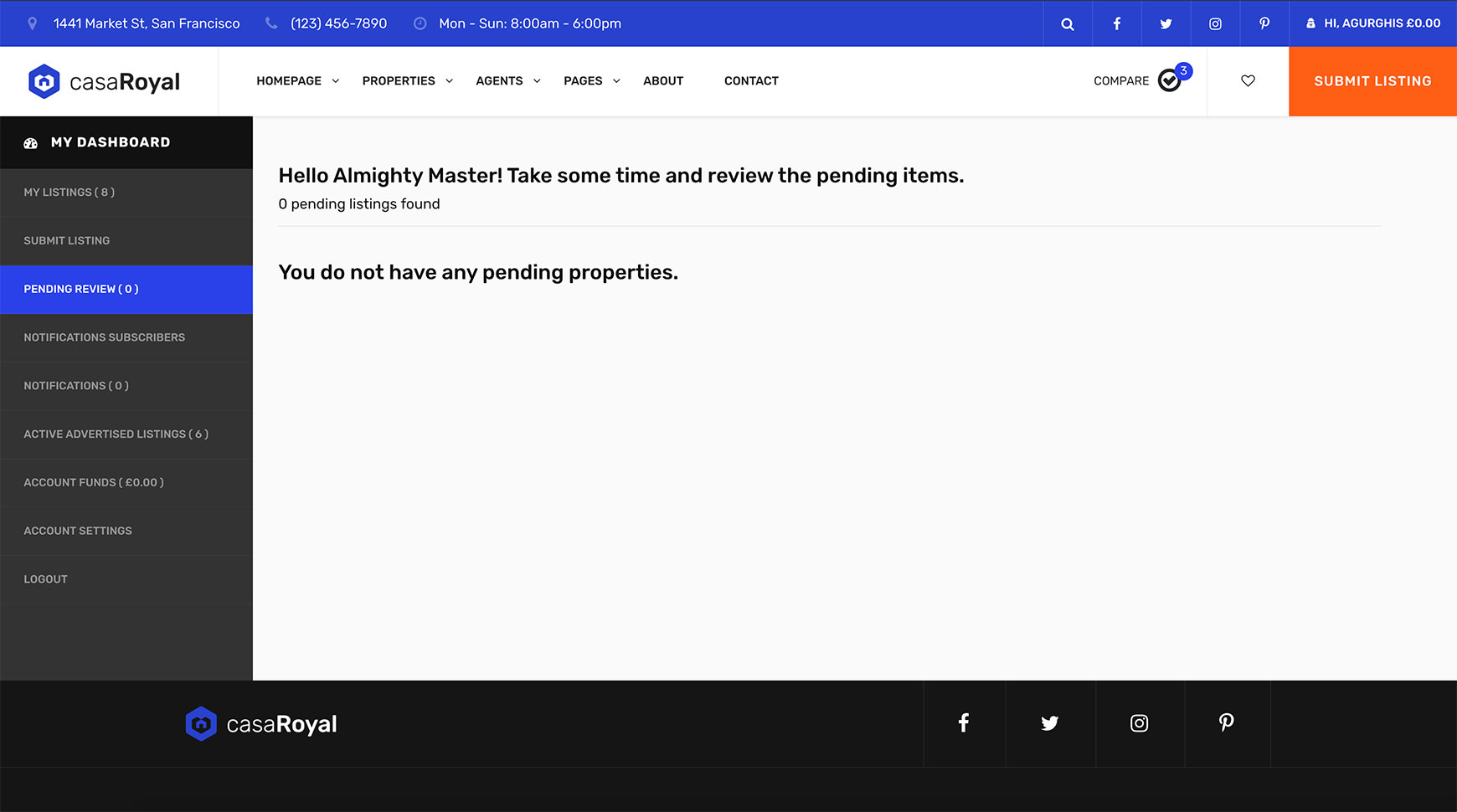The height and width of the screenshot is (812, 1457).
Task: Click the compare count badge 3
Action: coord(1183,71)
